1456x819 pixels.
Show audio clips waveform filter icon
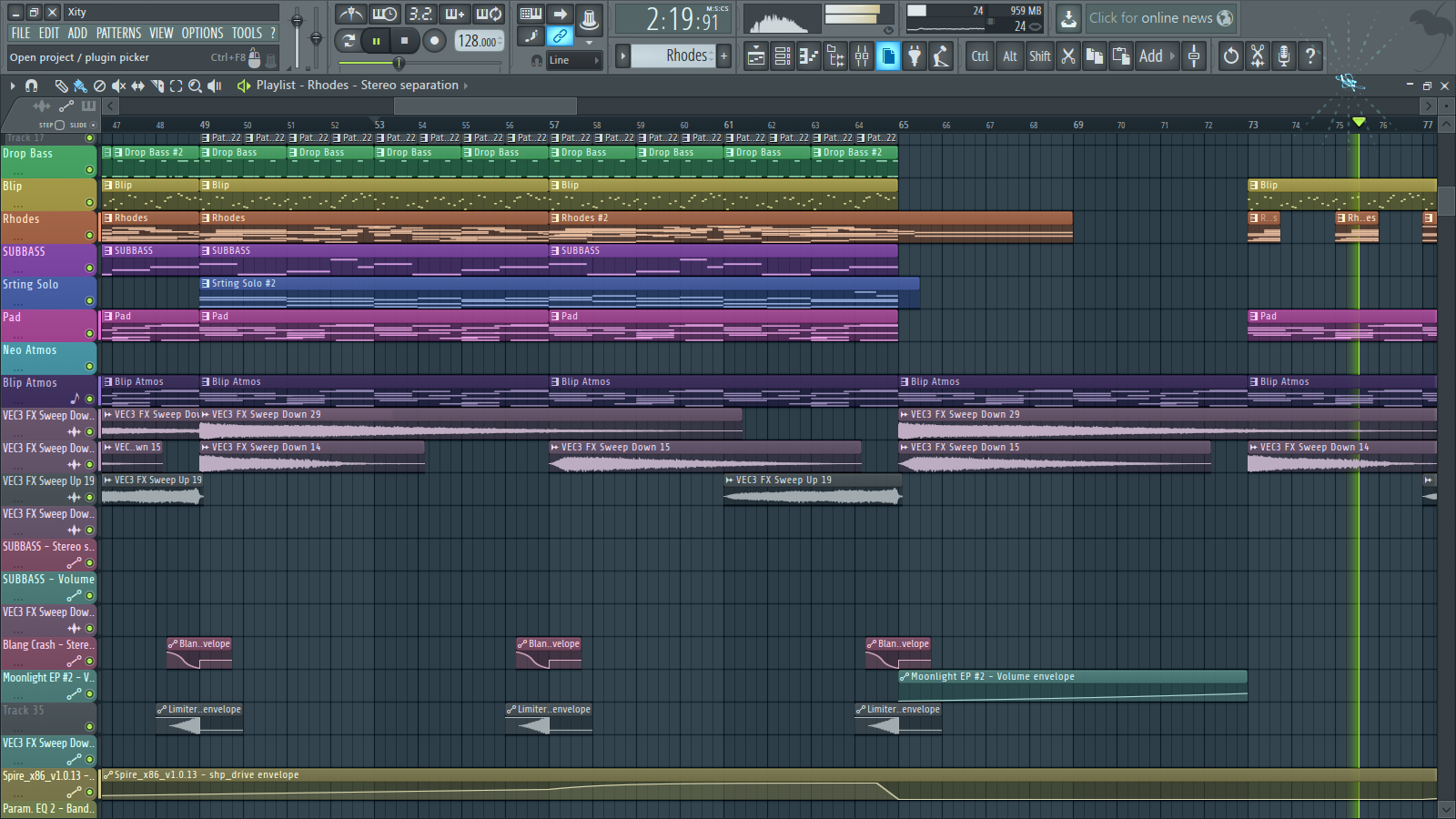pos(41,106)
